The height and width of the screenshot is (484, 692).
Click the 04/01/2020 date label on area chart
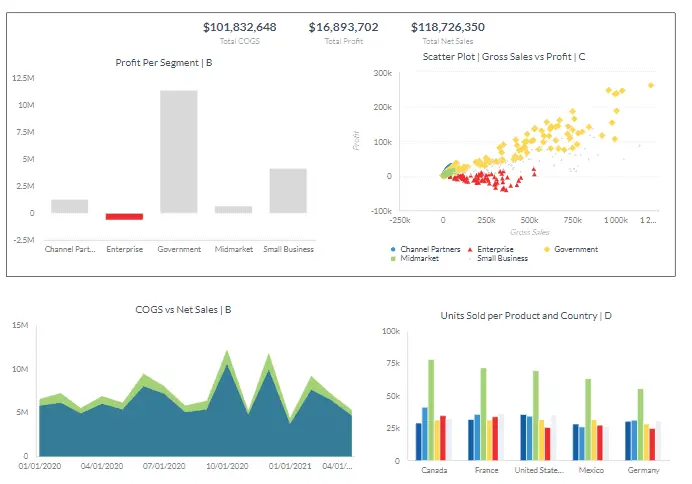point(102,466)
